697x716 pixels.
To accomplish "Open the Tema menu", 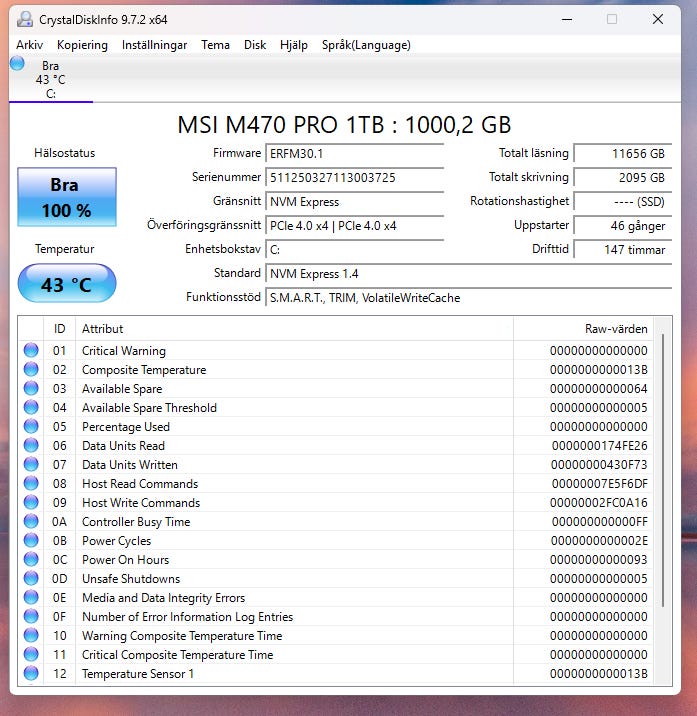I will 215,45.
